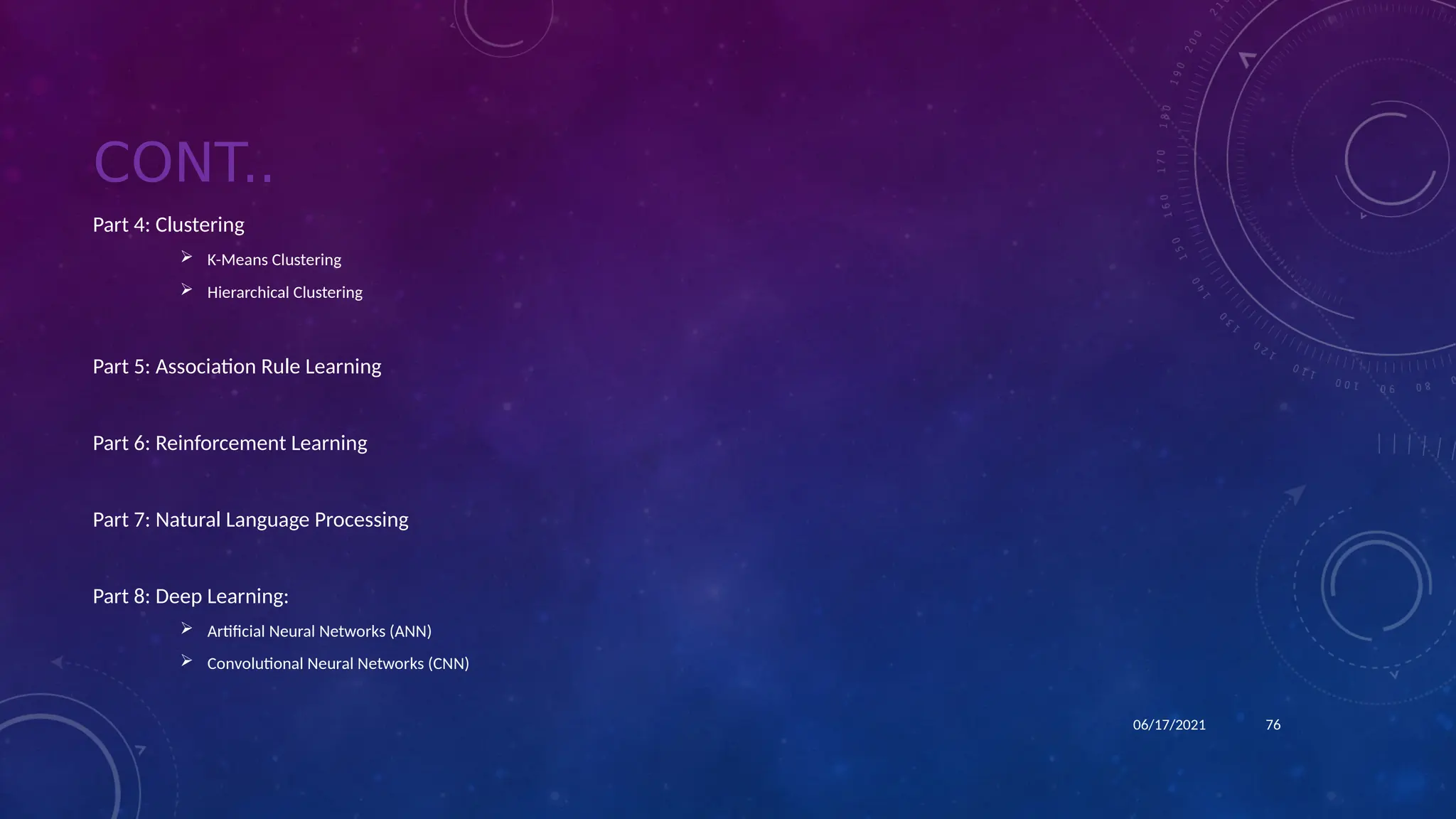Click Part 6: Reinforcement Learning line
This screenshot has height=819, width=1456.
[230, 444]
